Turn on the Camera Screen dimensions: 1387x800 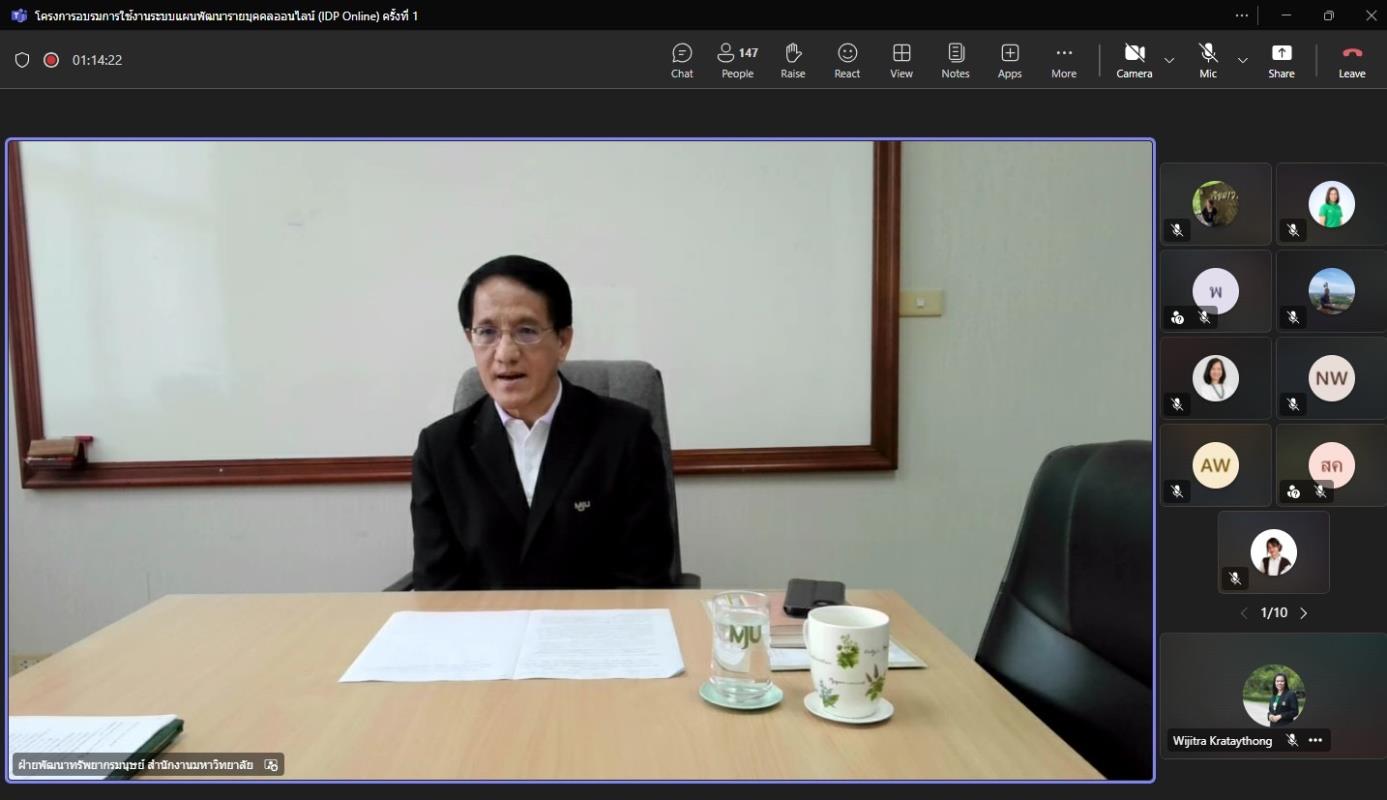[1134, 60]
